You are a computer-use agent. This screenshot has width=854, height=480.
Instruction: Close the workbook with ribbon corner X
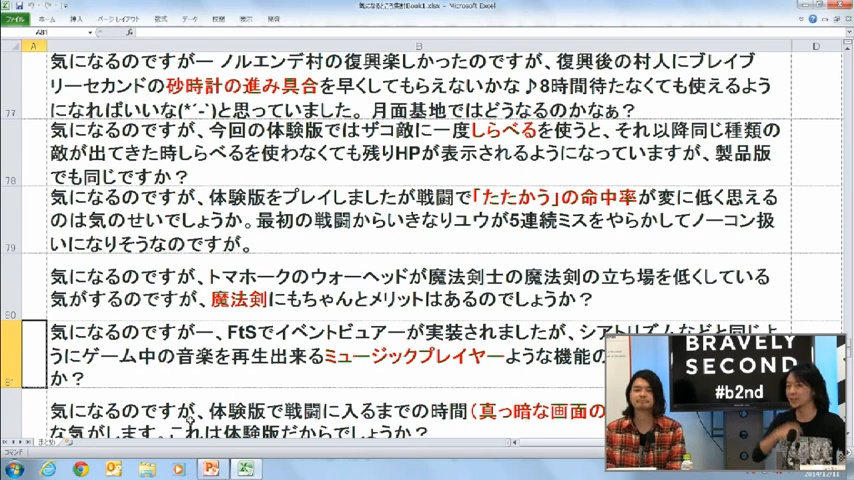coord(847,19)
